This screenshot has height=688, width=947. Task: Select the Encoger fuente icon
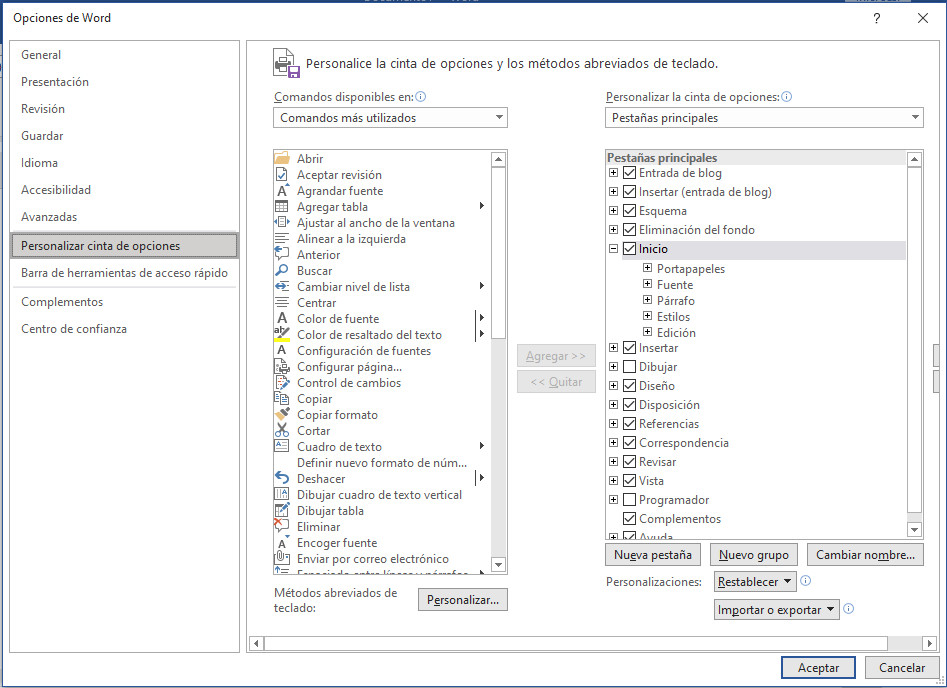pos(282,542)
